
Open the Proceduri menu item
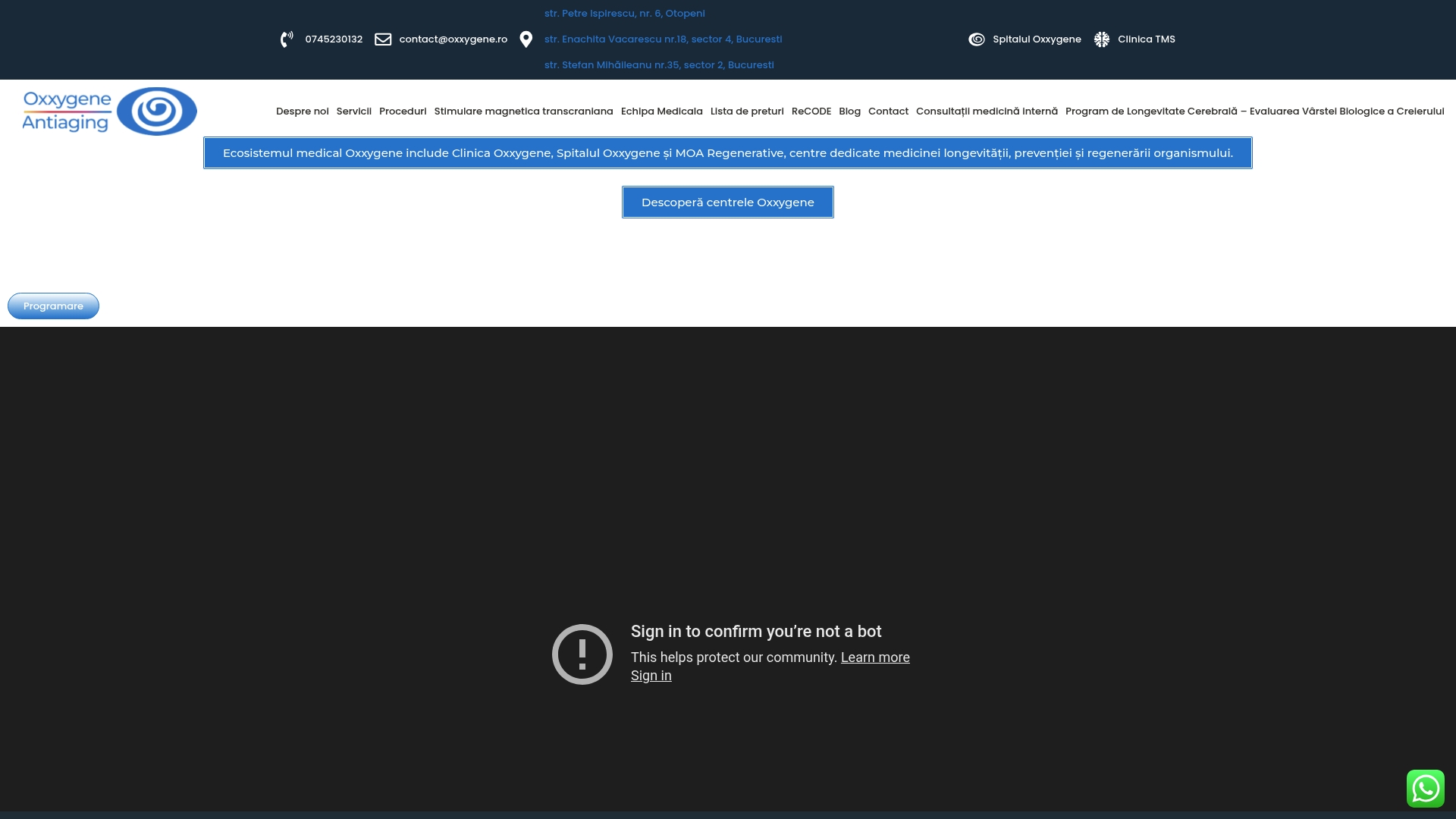coord(403,111)
